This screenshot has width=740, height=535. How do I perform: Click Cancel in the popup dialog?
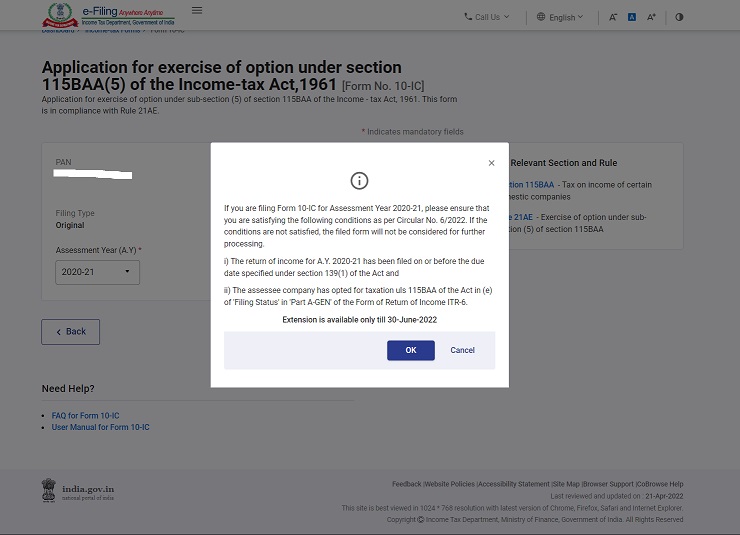462,350
